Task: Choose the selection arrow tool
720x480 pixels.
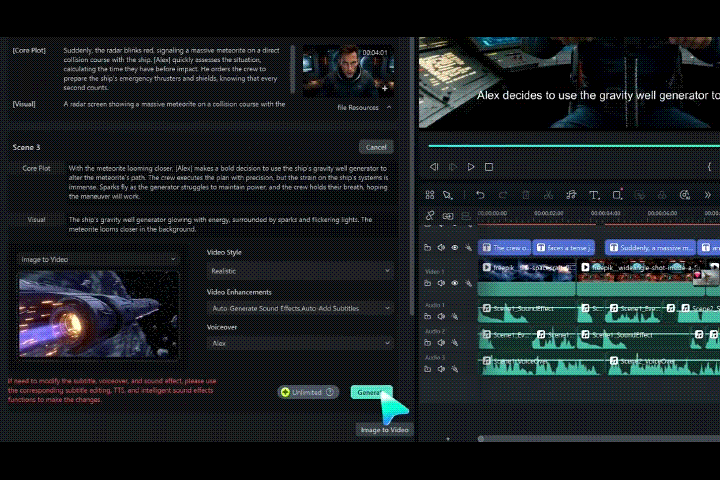Action: (448, 195)
